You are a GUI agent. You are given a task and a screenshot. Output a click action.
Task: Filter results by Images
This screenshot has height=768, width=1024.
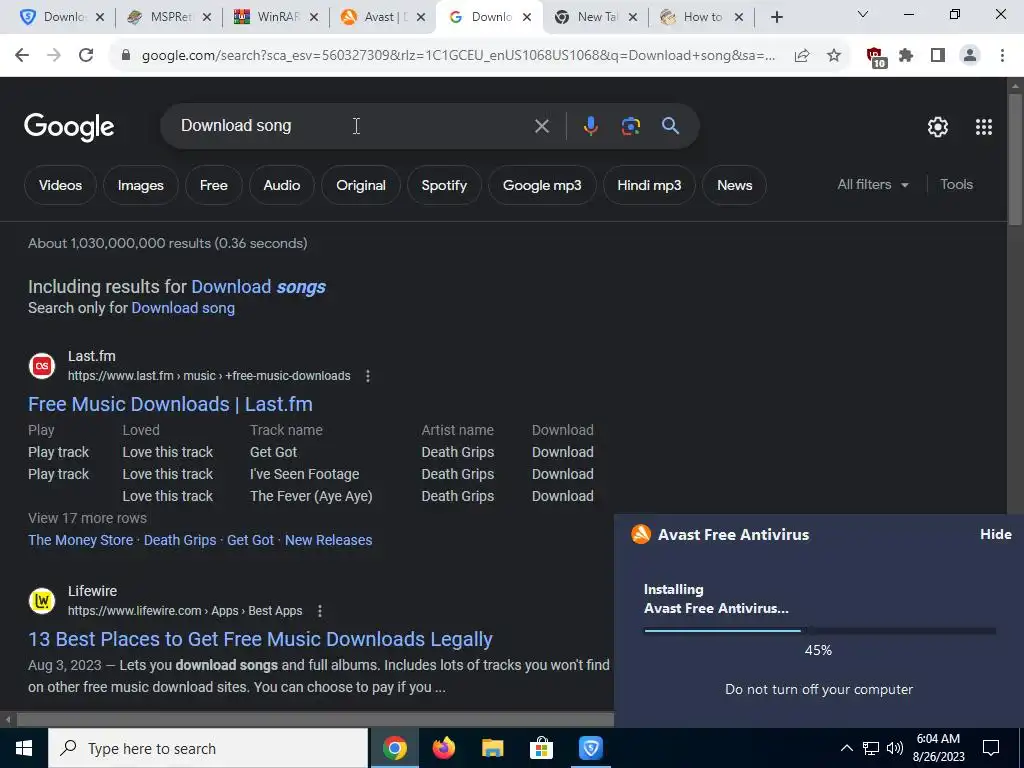pos(140,185)
